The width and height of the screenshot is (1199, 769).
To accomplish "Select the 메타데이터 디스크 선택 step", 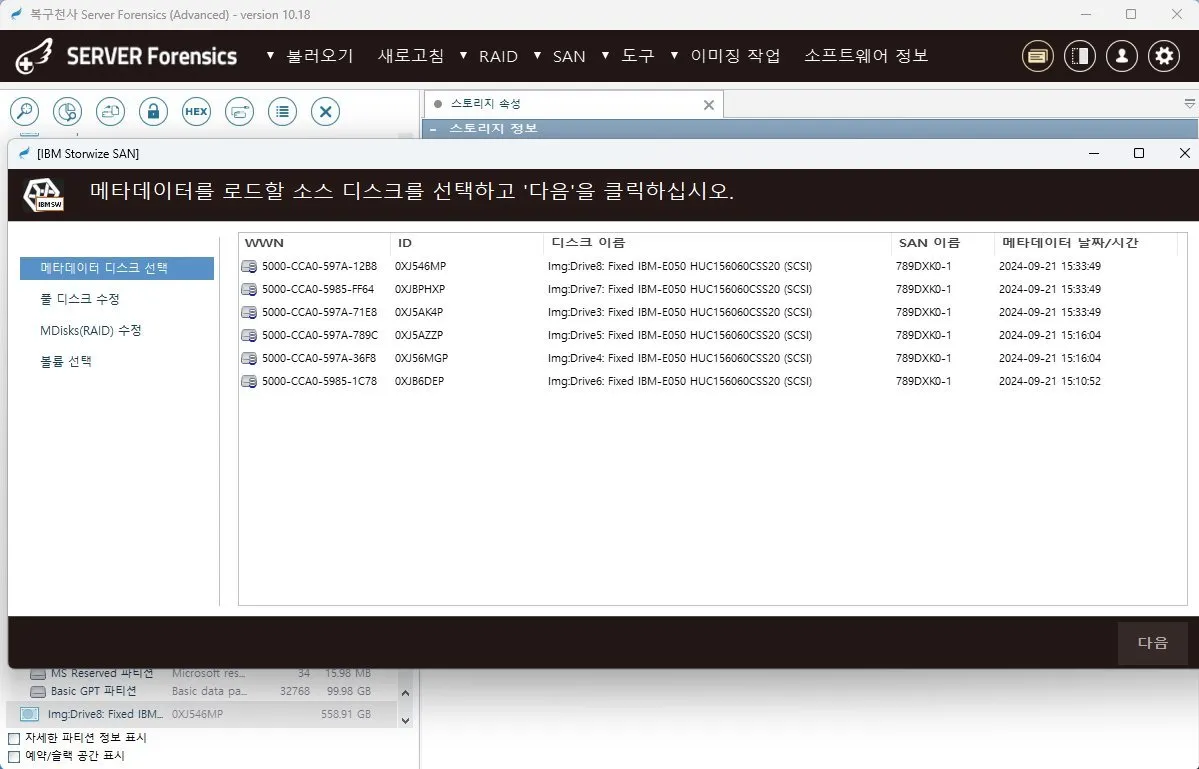I will pos(117,268).
